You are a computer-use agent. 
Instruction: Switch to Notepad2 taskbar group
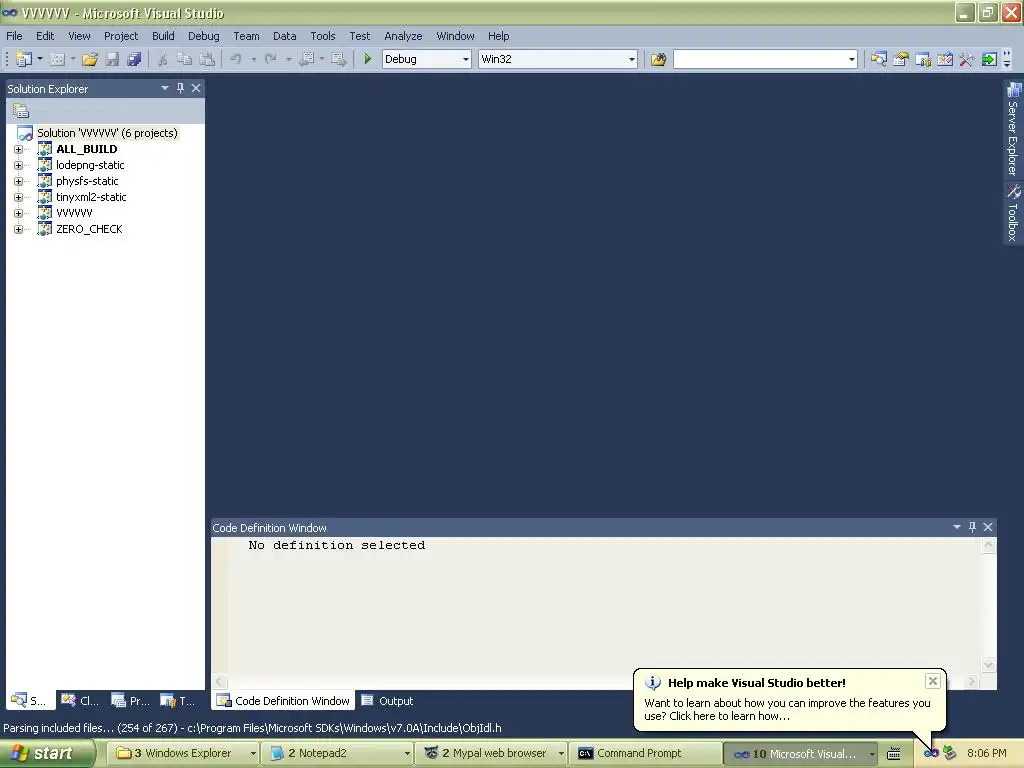click(339, 754)
